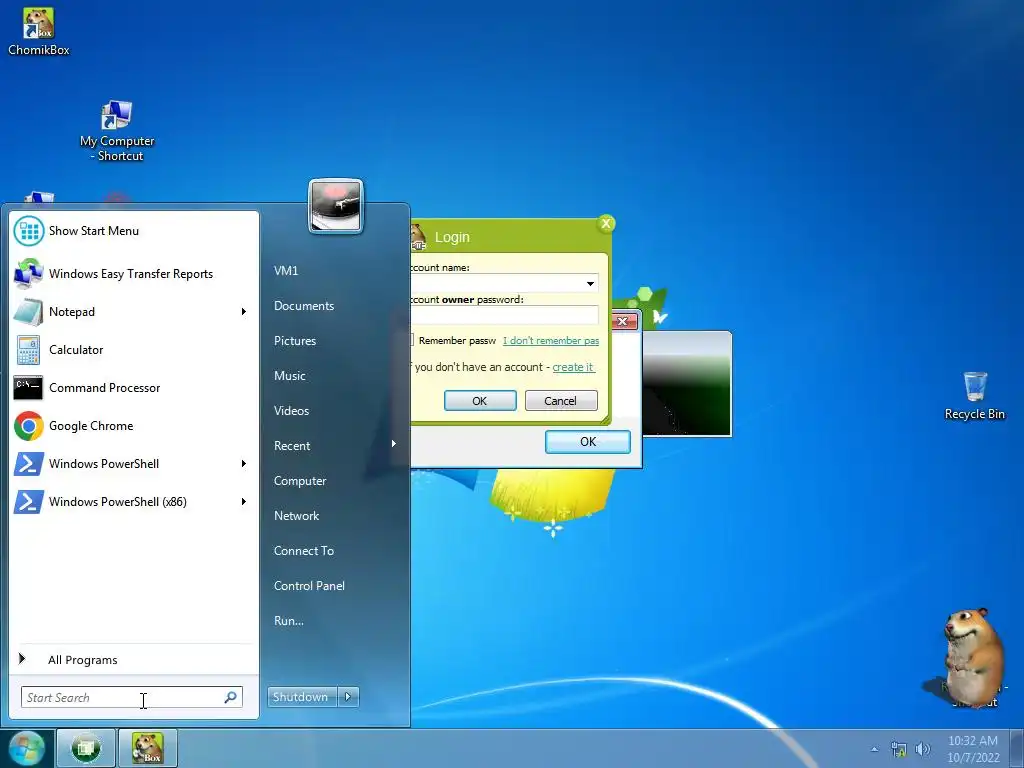This screenshot has height=768, width=1024.
Task: Click the user account picture in start menu
Action: pos(336,206)
